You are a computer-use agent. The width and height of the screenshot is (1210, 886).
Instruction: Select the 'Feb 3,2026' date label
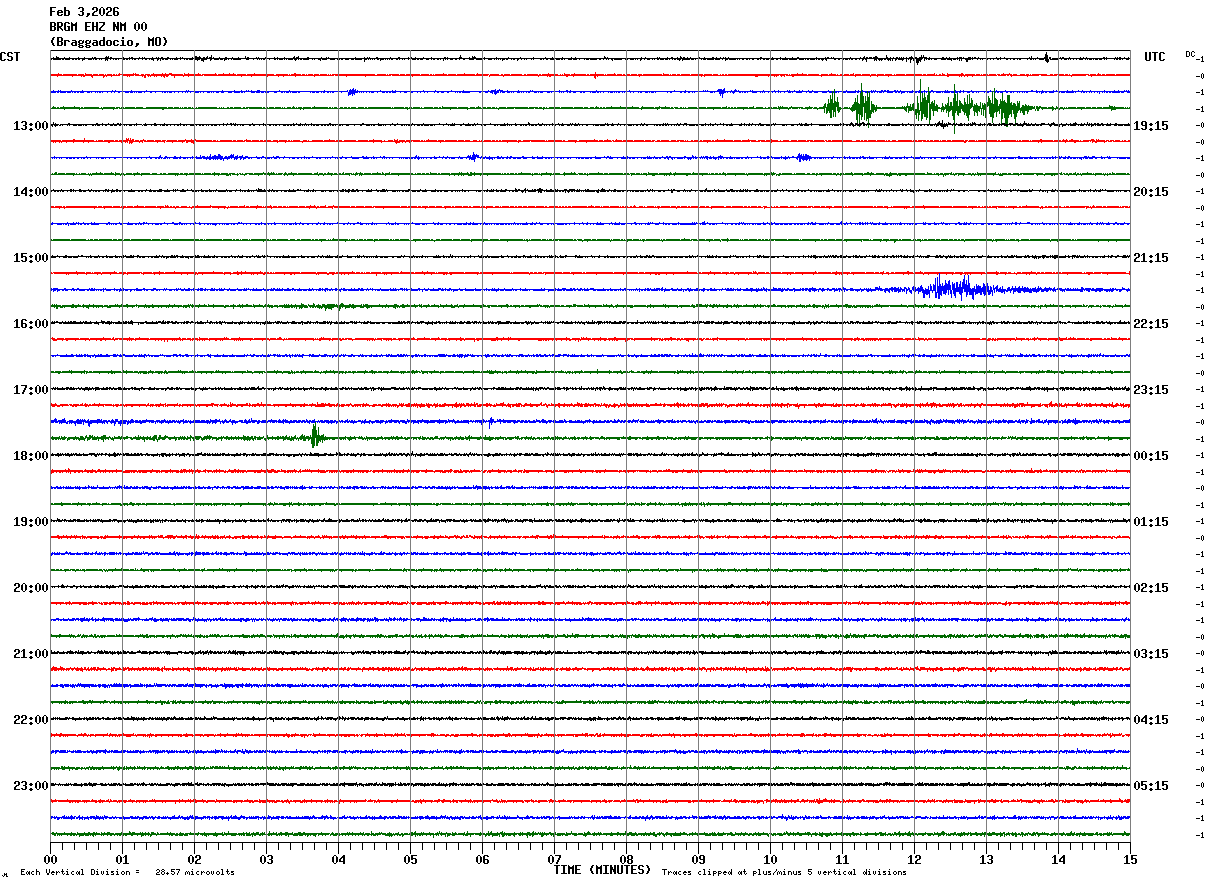point(84,12)
